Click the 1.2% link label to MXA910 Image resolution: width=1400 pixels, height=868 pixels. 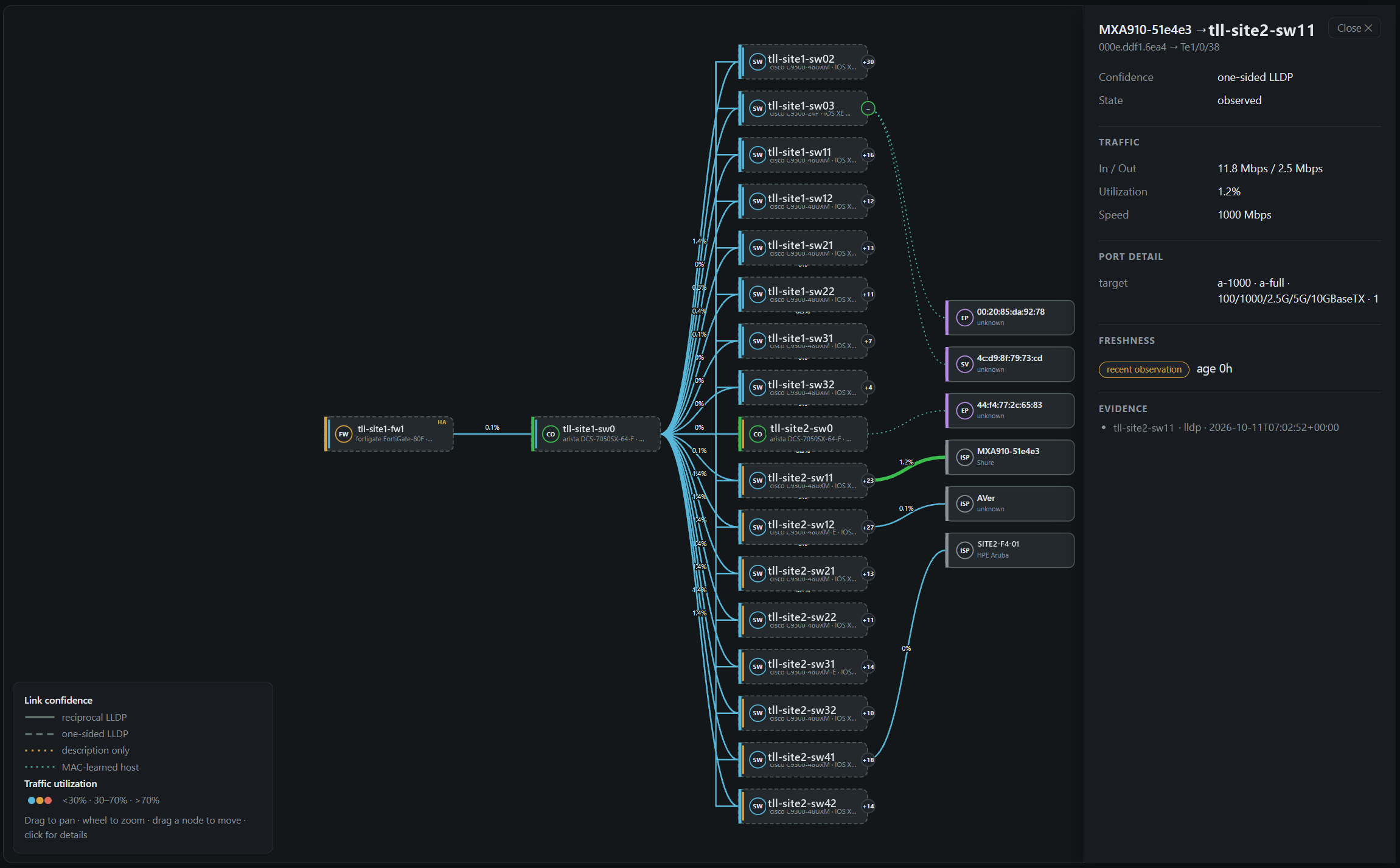pos(906,462)
